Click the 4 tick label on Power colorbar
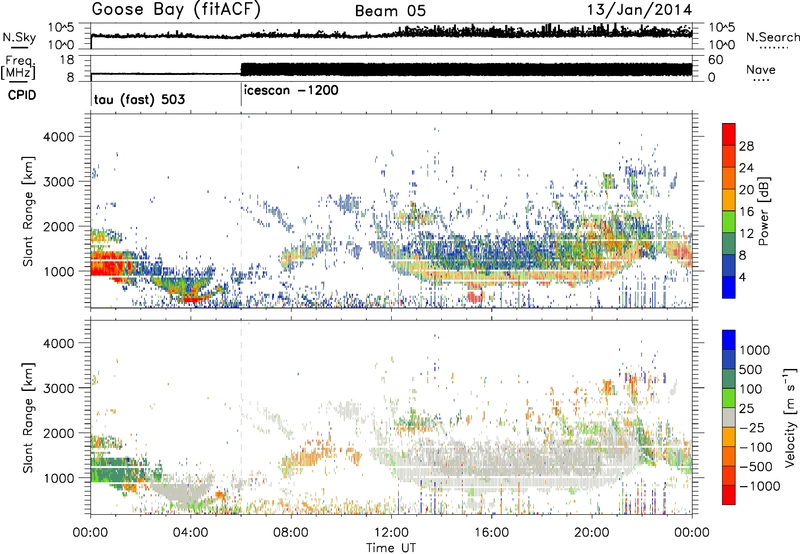The height and width of the screenshot is (554, 800). (x=742, y=277)
